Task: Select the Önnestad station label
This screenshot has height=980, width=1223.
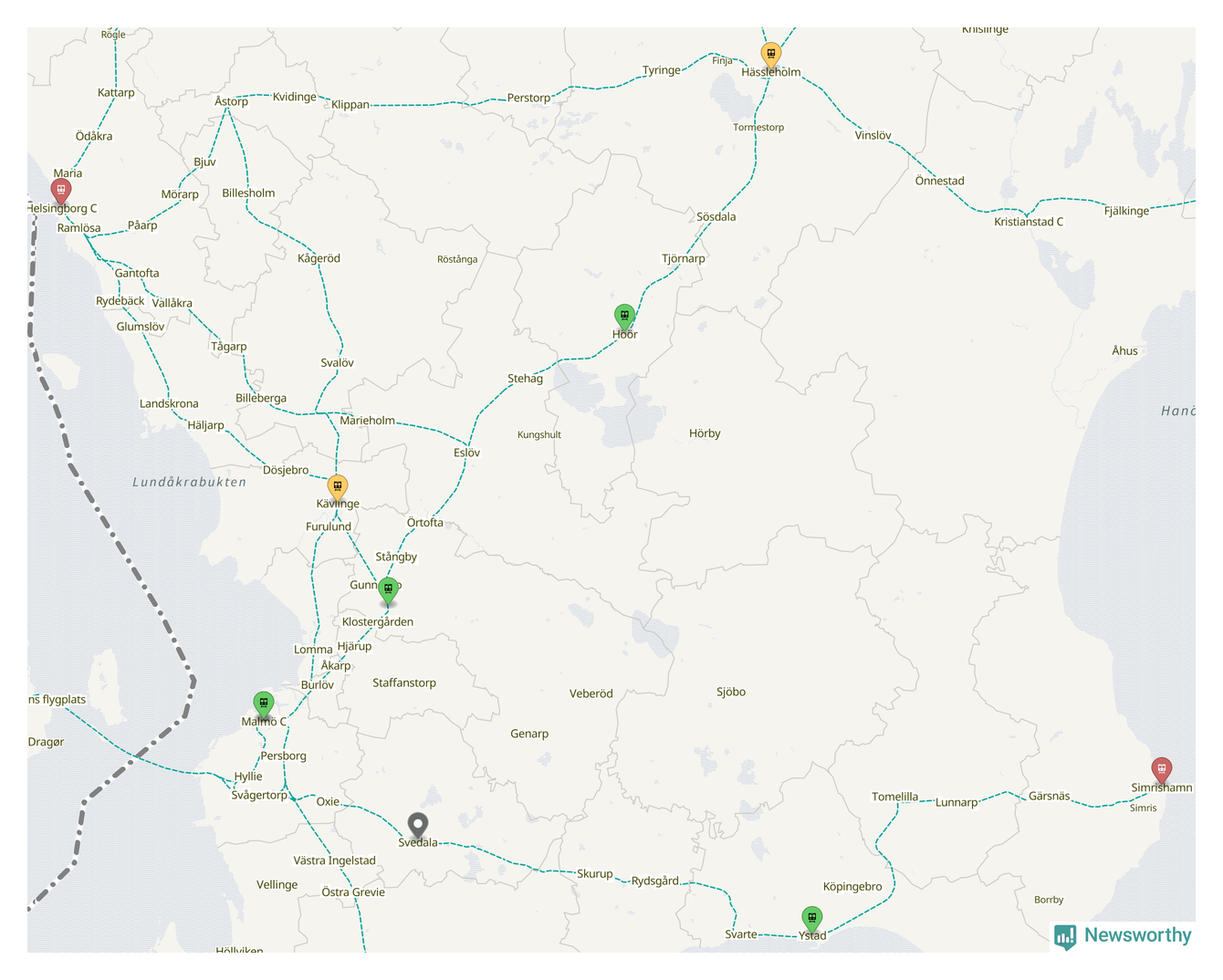Action: pyautogui.click(x=939, y=181)
